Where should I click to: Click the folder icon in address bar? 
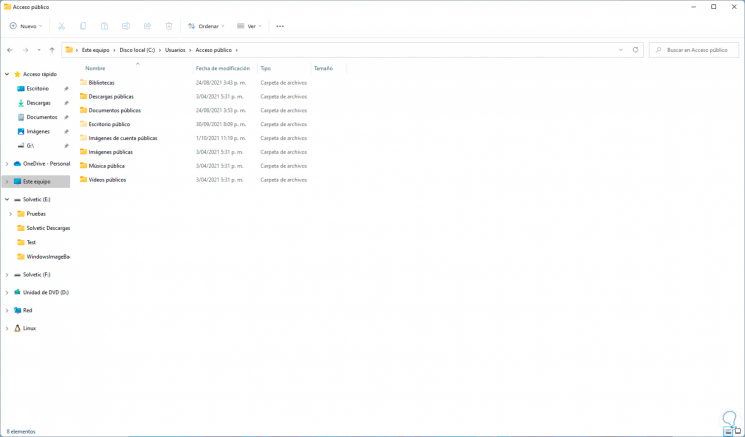pyautogui.click(x=69, y=50)
